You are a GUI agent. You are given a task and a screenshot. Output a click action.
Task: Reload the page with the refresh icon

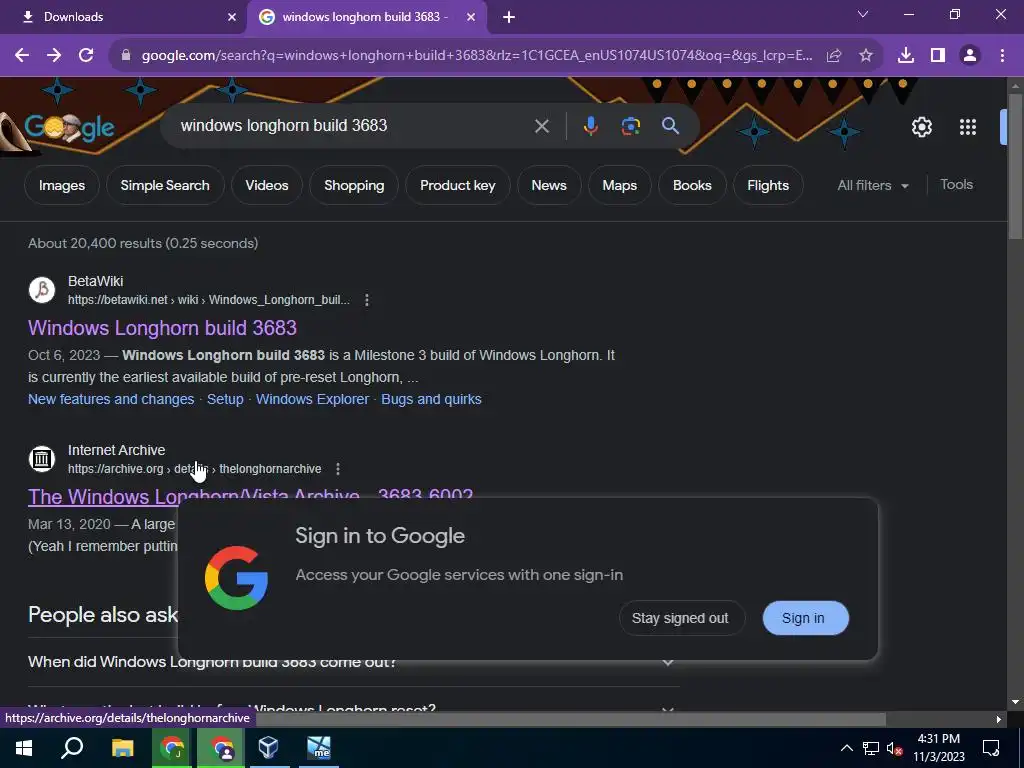[86, 56]
